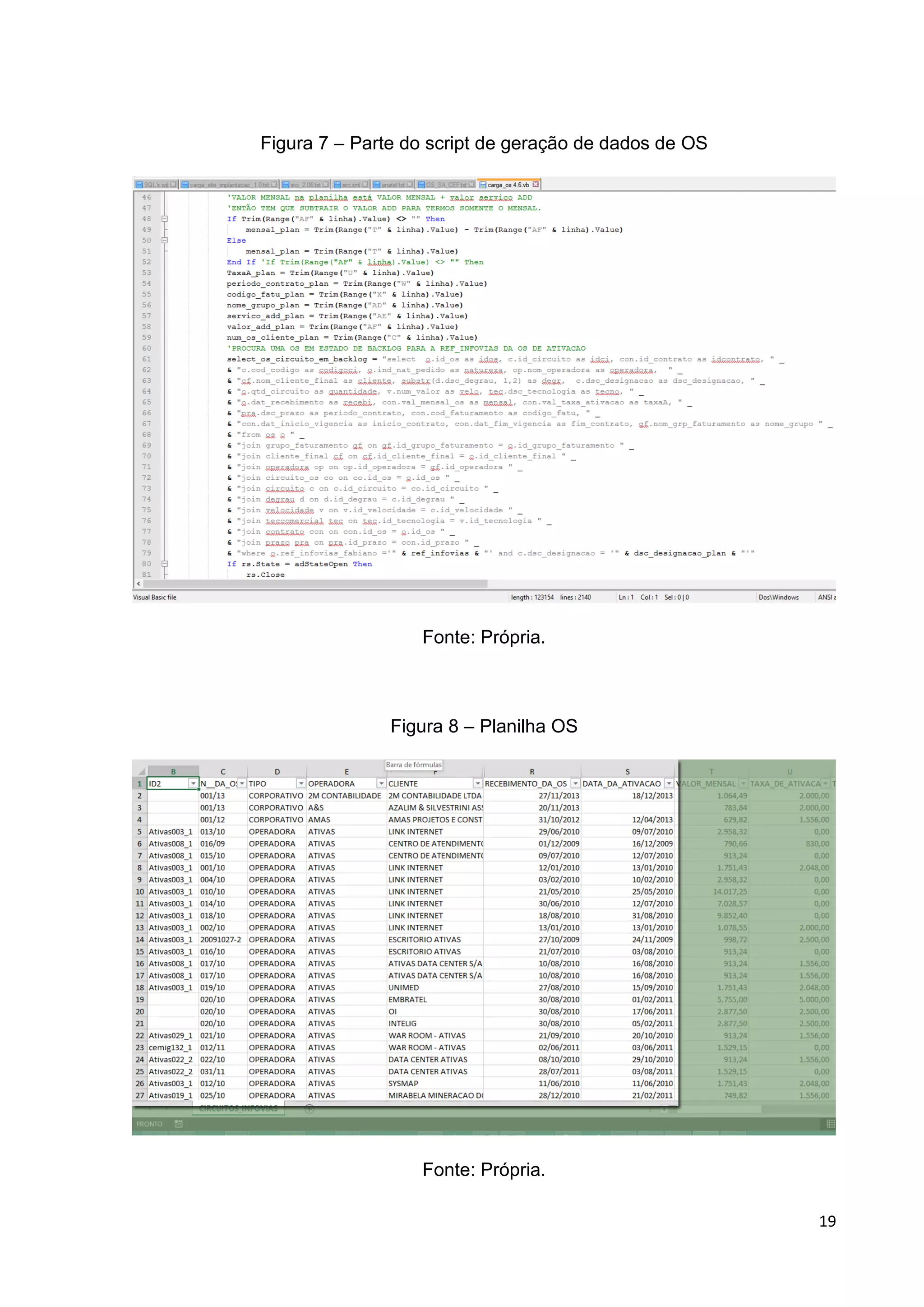Select column C header in Excel
Screen dimensions: 924x1307
pyautogui.click(x=223, y=772)
